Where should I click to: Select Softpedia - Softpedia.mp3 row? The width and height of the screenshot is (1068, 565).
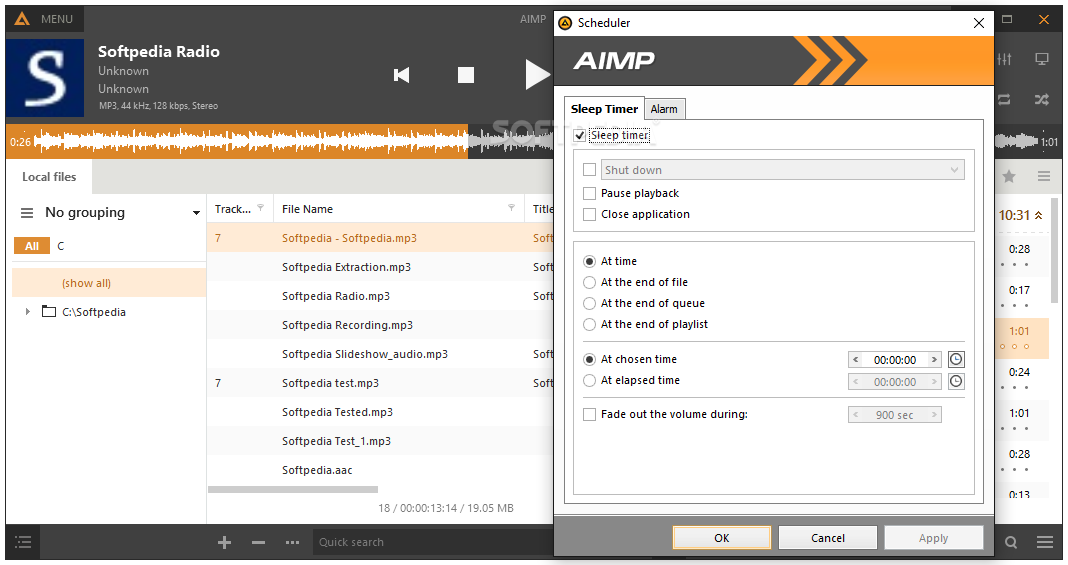point(380,238)
